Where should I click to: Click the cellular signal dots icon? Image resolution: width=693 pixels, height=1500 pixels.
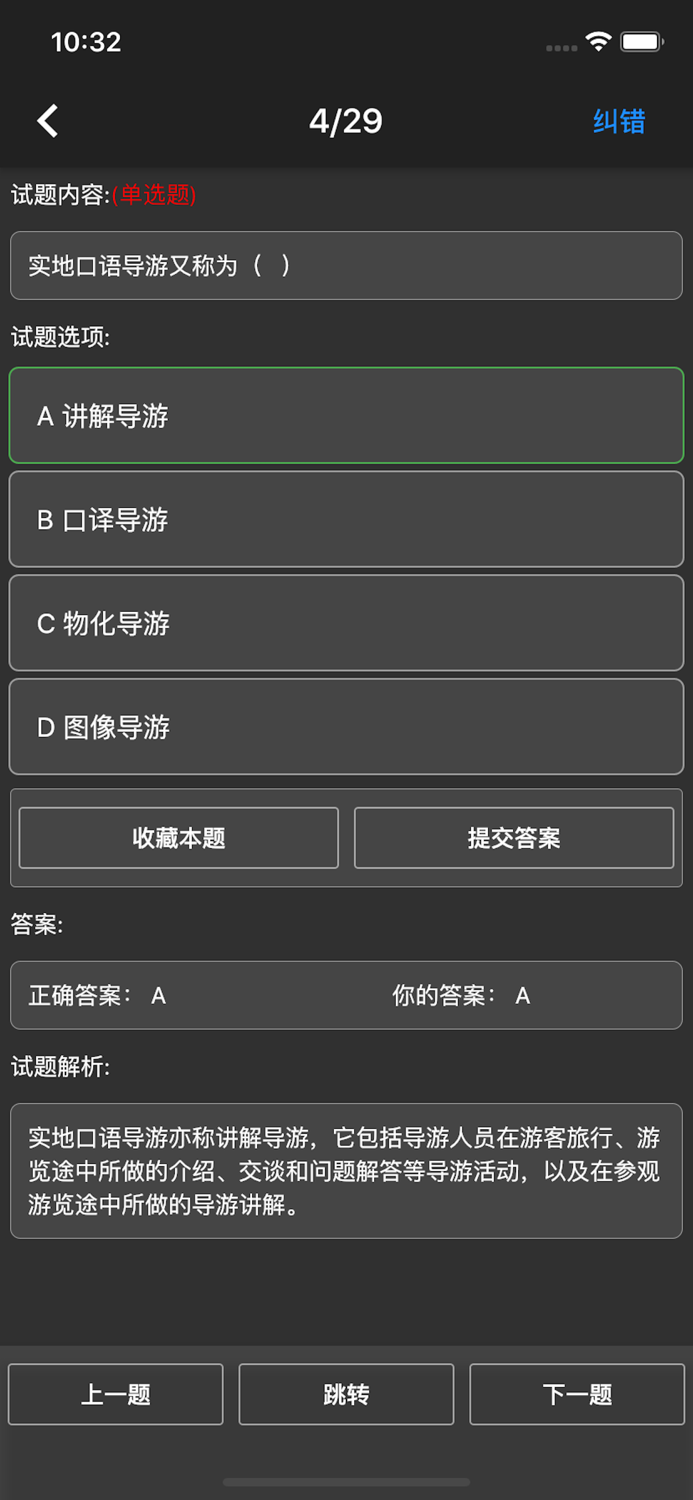point(560,47)
